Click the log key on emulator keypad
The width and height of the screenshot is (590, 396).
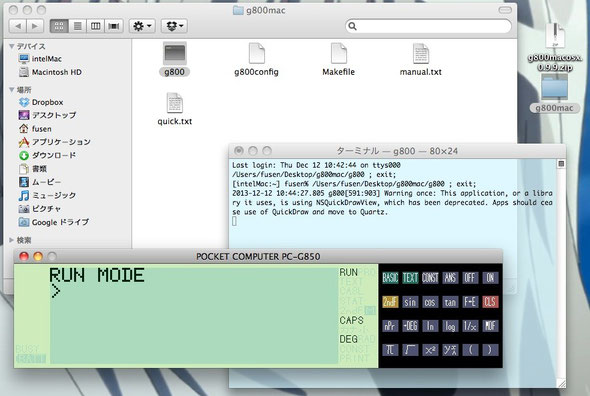450,326
